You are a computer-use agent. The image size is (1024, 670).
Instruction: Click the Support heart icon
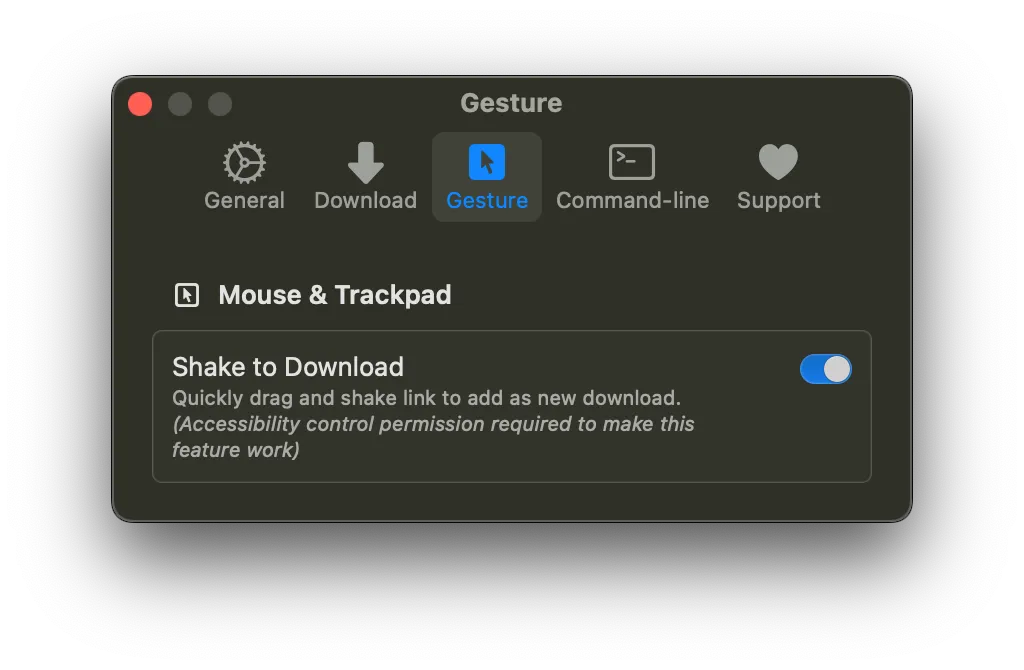tap(778, 160)
